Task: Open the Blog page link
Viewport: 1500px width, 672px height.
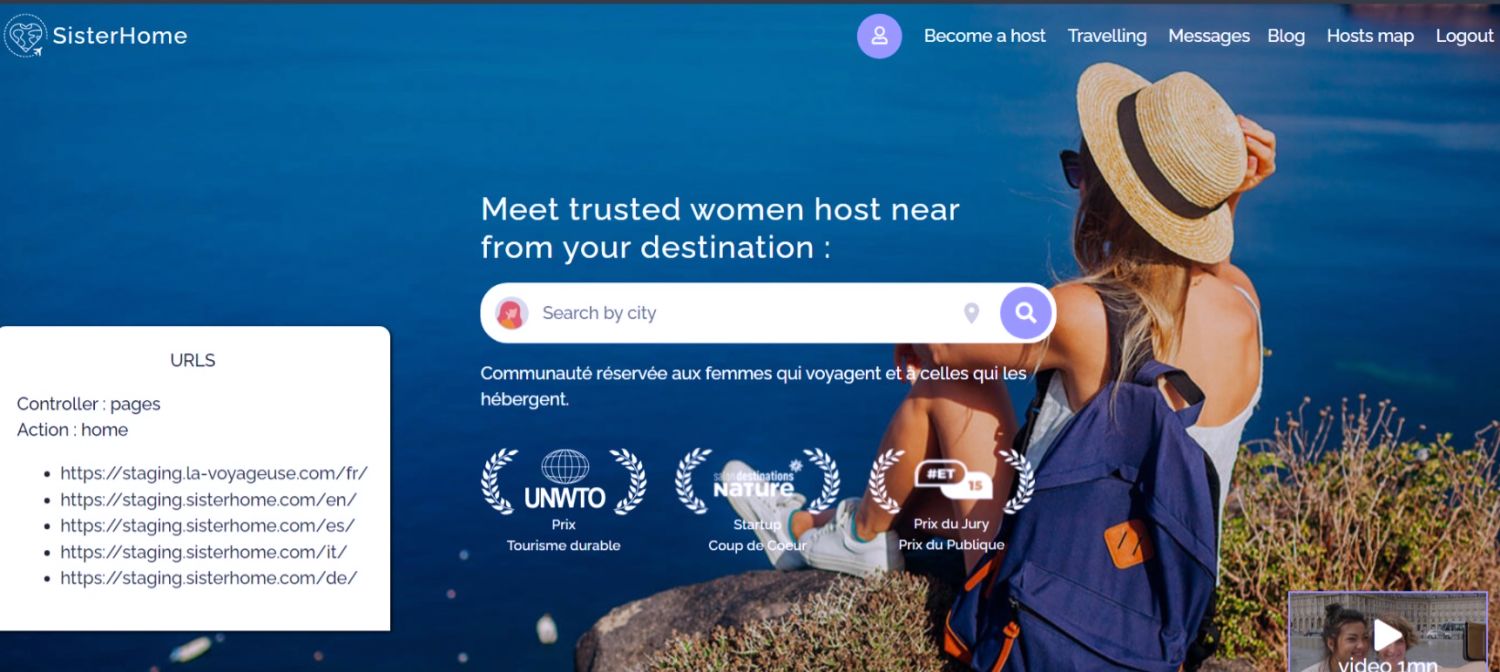Action: [1286, 36]
